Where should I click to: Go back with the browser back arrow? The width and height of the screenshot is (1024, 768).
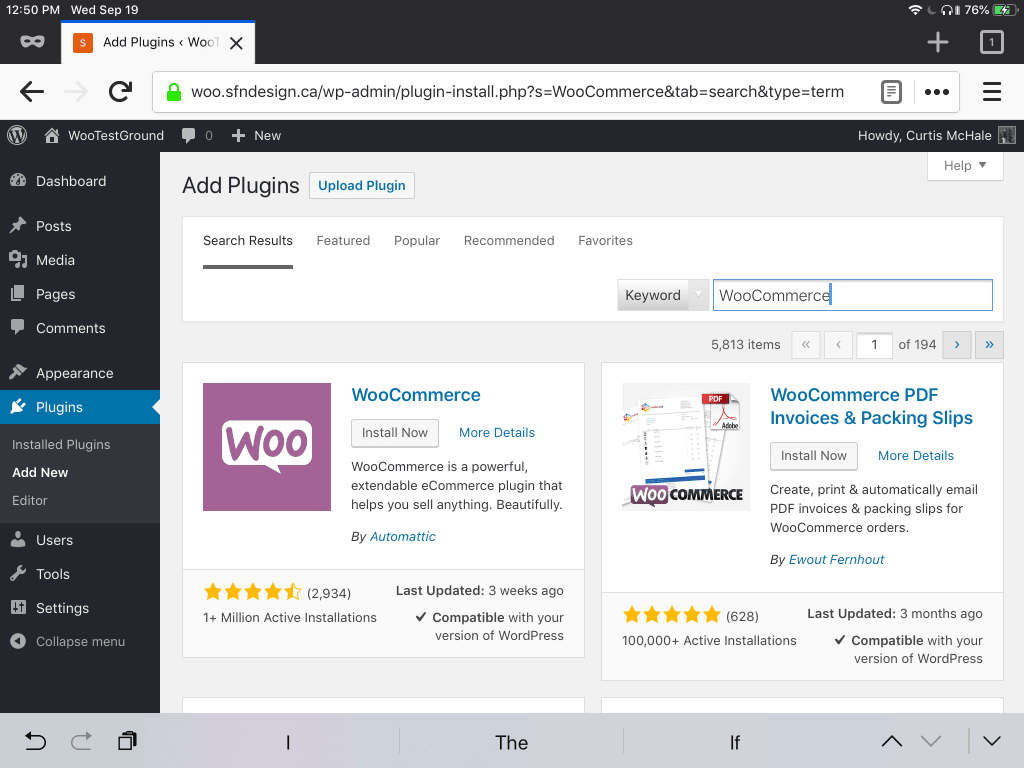click(x=32, y=91)
